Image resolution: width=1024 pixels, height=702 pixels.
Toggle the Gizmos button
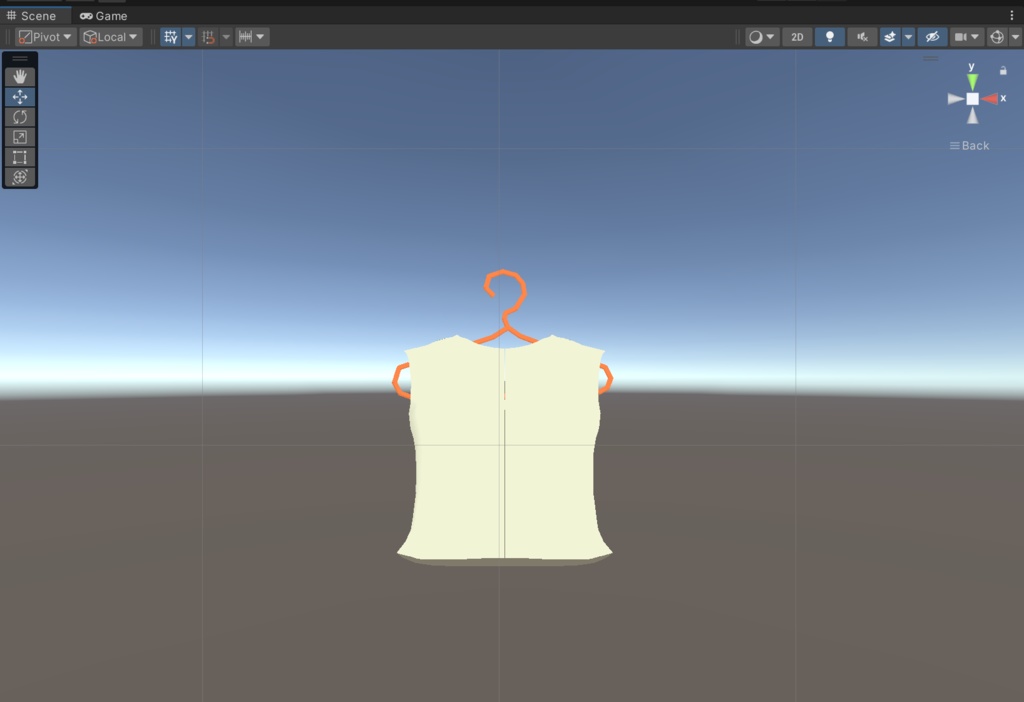[997, 37]
